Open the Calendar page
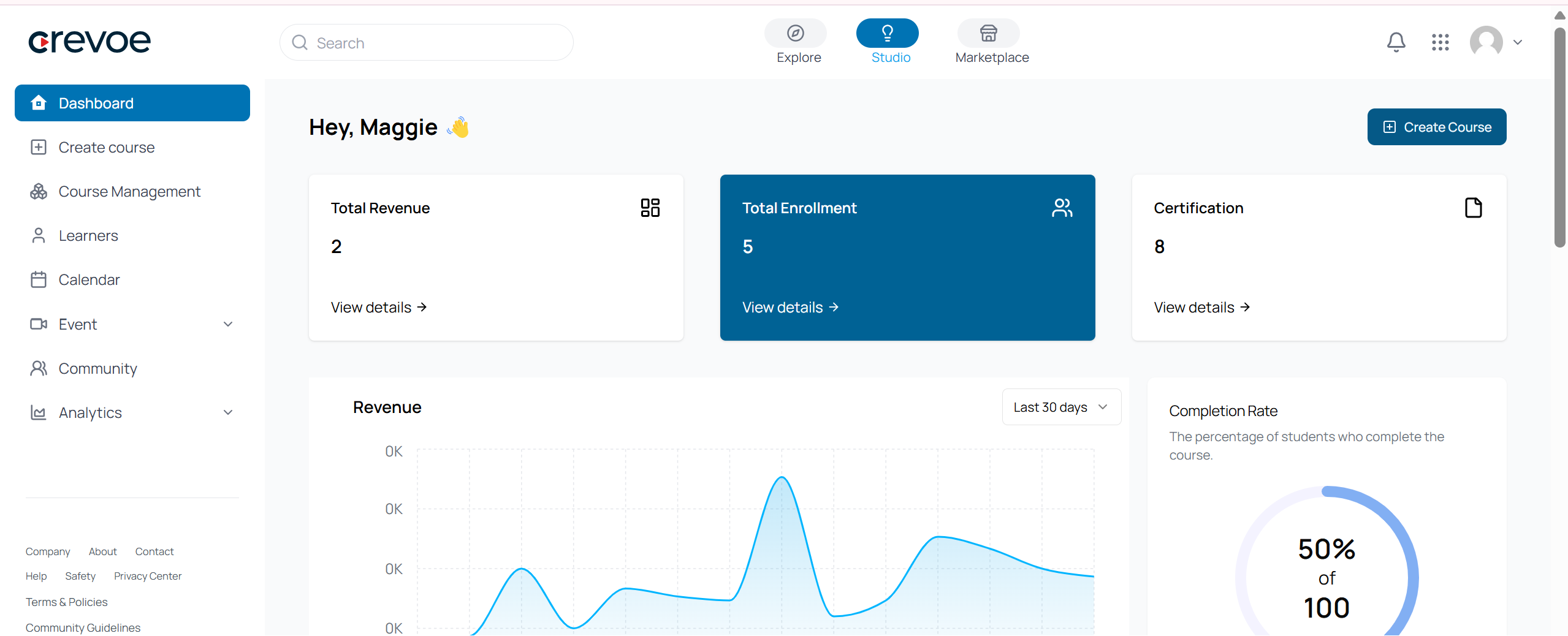The image size is (1568, 636). click(x=132, y=279)
